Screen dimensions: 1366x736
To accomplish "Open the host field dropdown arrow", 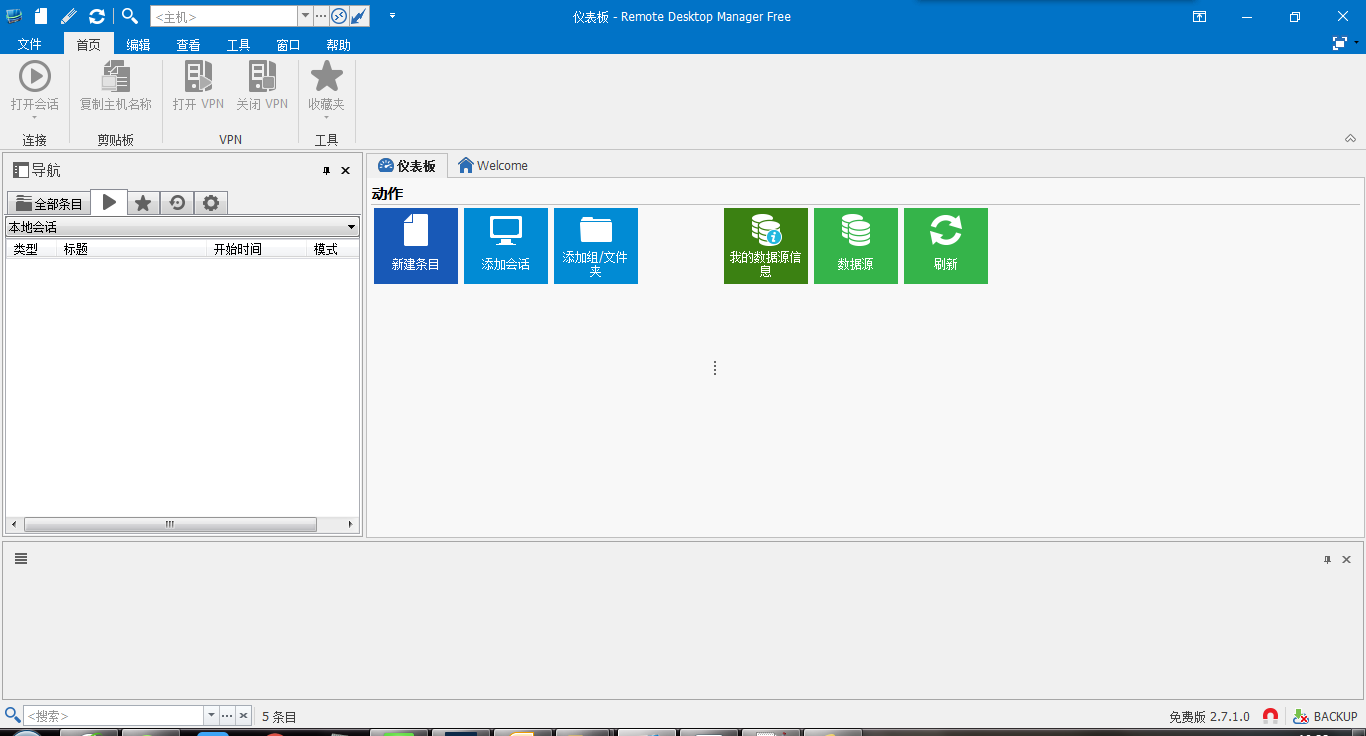I will [303, 15].
